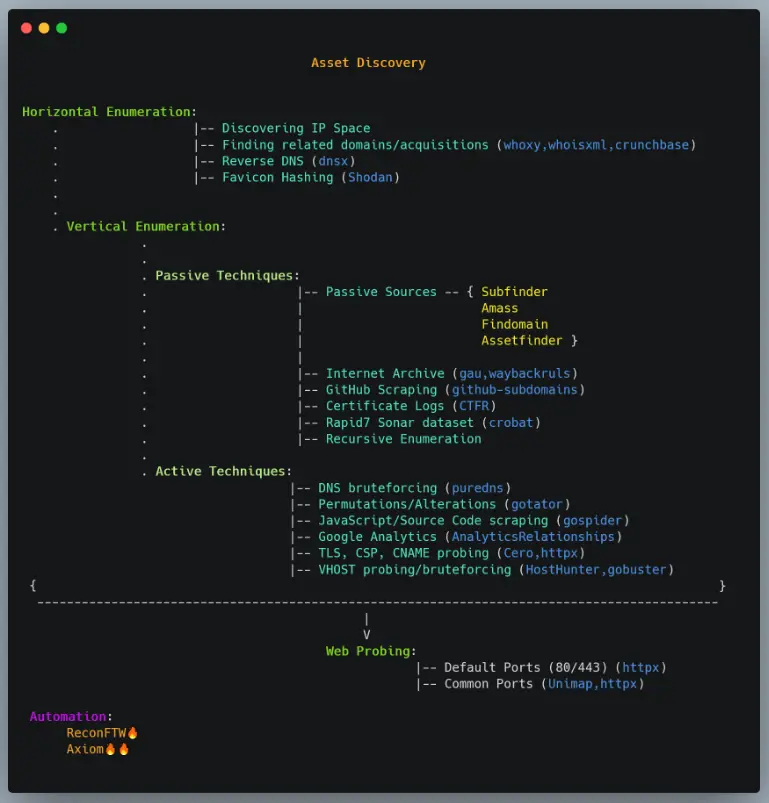Click the "Permutations/Alterations" entry
This screenshot has width=769, height=803.
click(407, 504)
